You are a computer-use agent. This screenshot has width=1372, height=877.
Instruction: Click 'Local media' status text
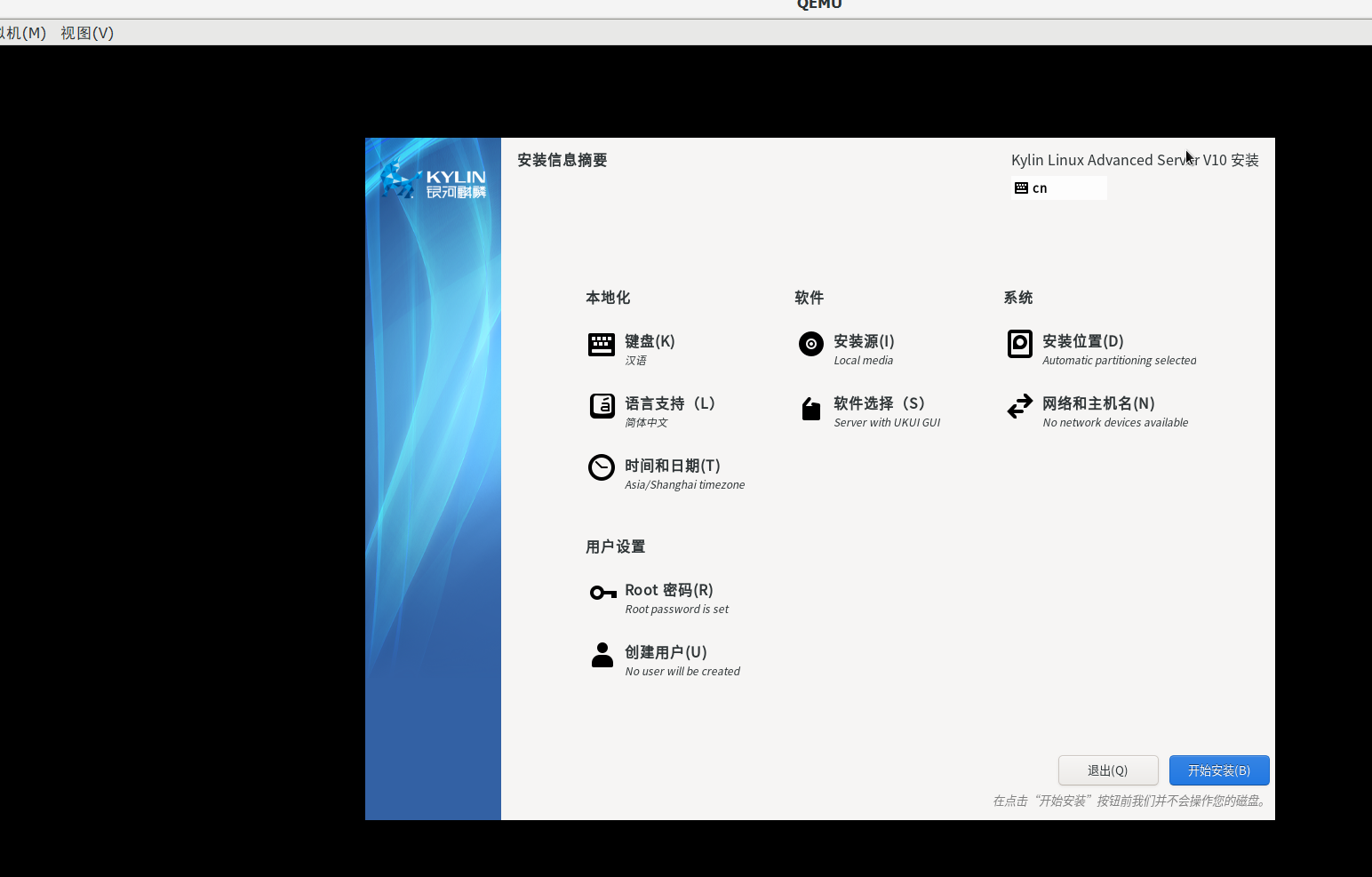click(864, 361)
